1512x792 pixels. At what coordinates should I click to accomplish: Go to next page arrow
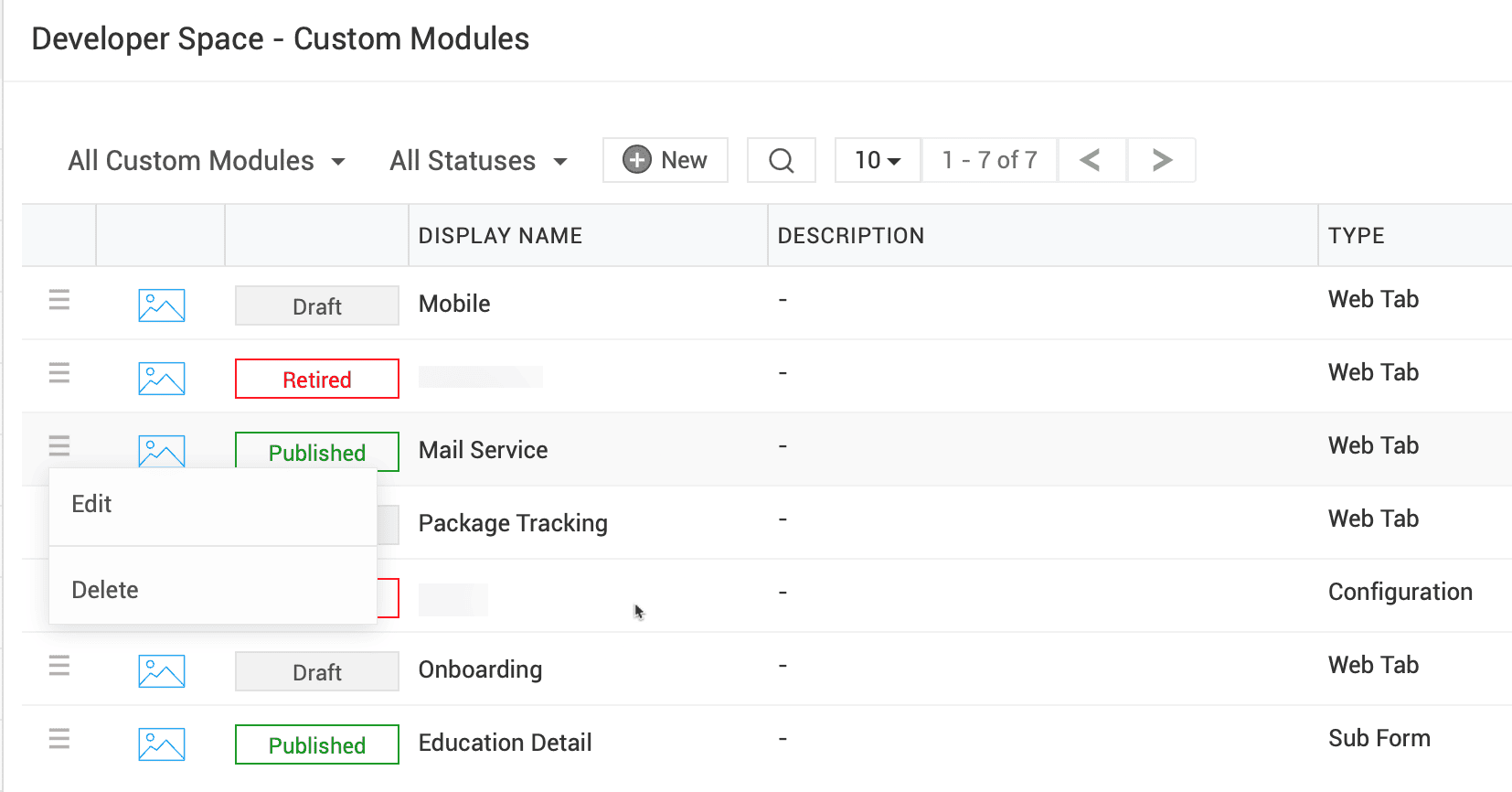(x=1161, y=161)
